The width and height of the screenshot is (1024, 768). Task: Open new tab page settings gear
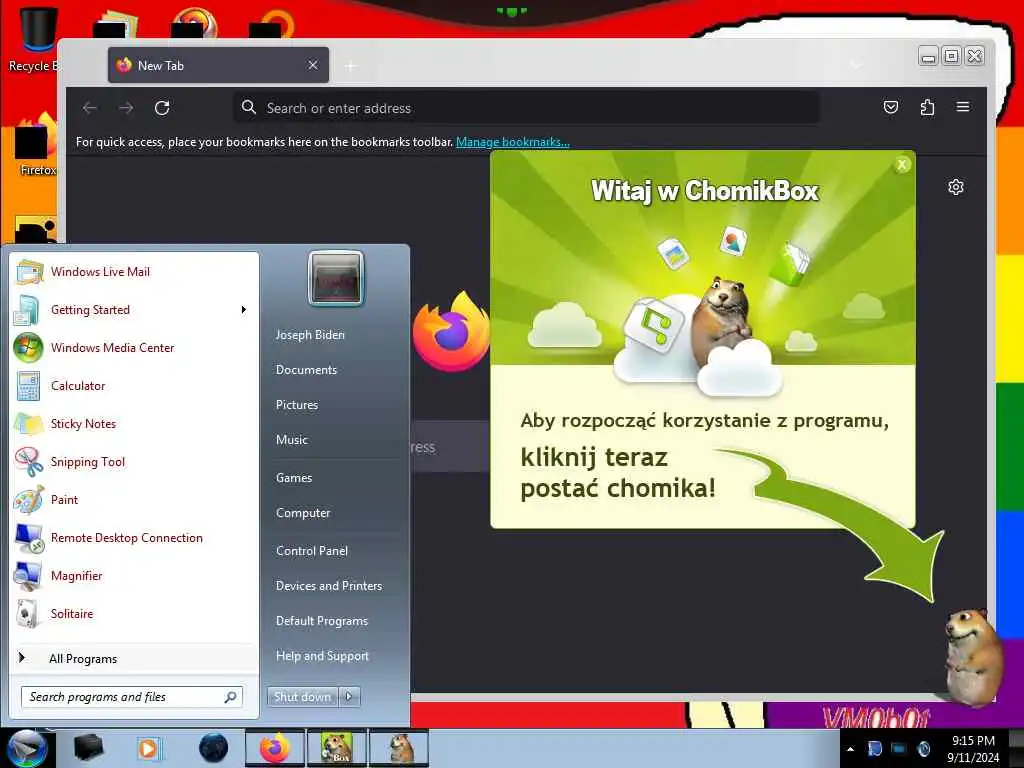tap(955, 187)
